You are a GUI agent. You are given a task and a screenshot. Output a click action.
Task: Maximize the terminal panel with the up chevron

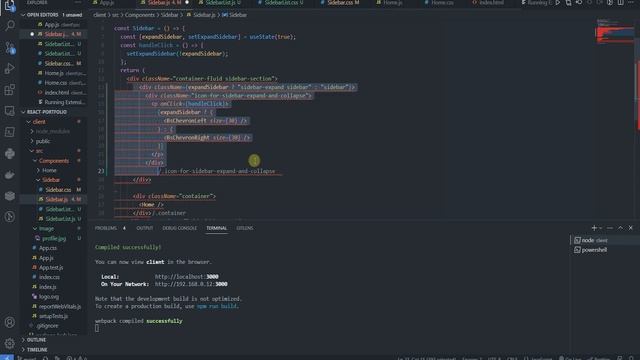pyautogui.click(x=620, y=228)
